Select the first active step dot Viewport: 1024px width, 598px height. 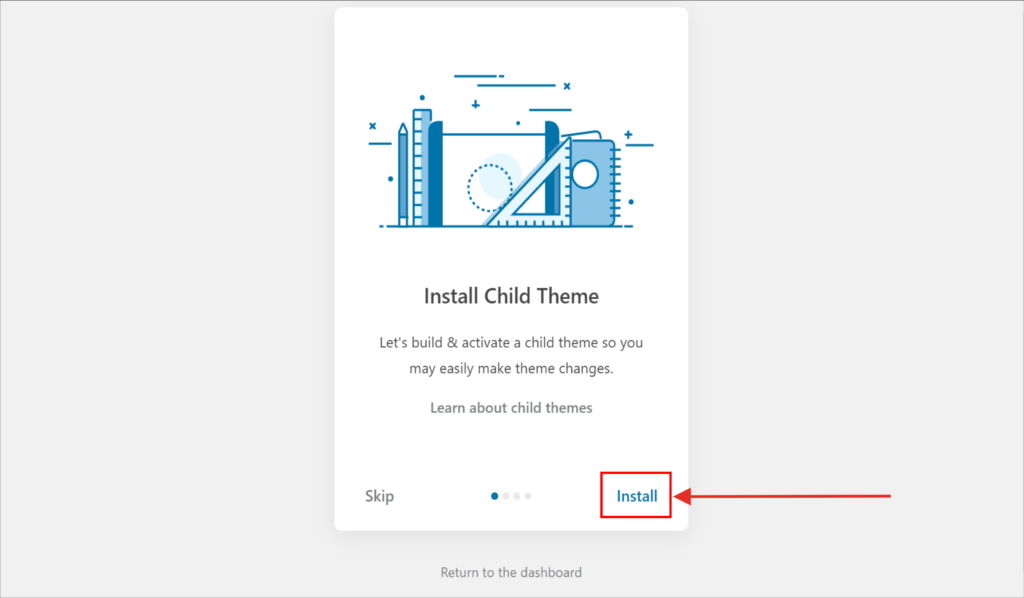(x=495, y=496)
